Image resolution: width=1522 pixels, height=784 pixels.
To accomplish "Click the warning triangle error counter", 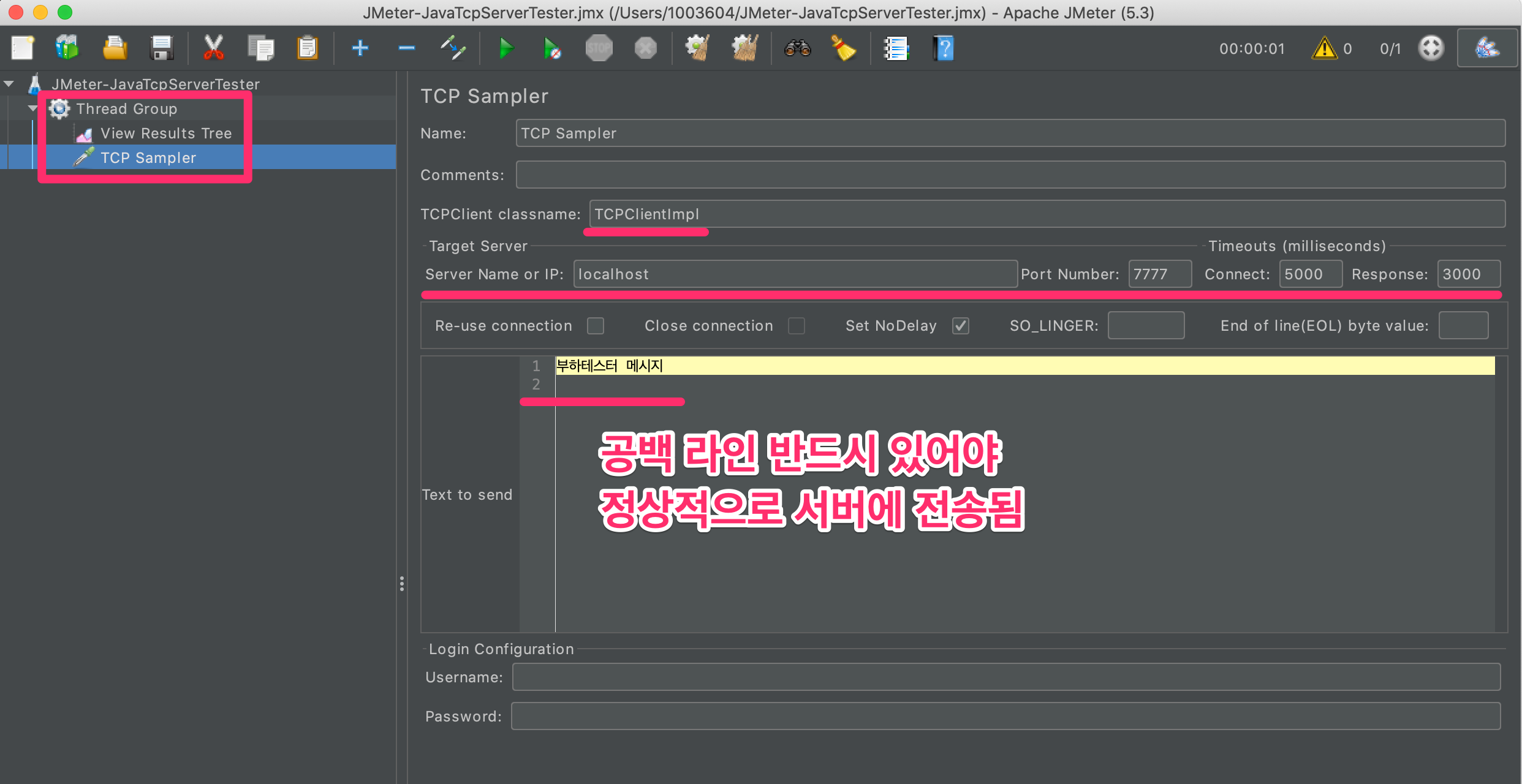I will [x=1324, y=48].
